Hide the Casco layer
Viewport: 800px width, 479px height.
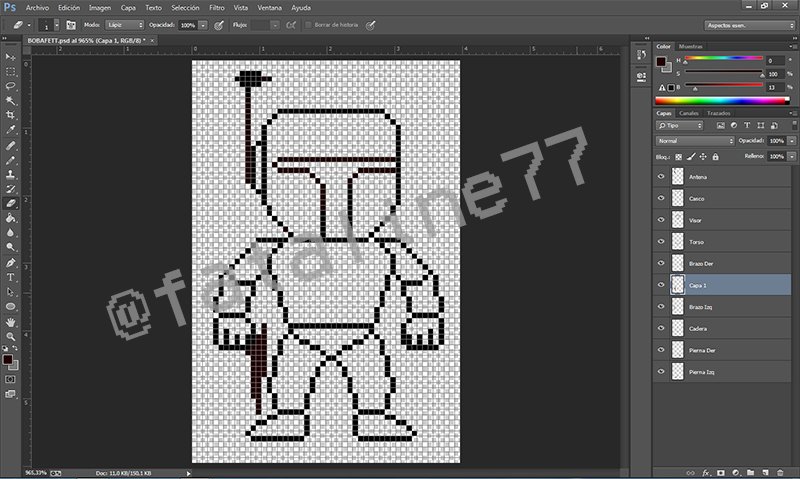click(x=661, y=198)
